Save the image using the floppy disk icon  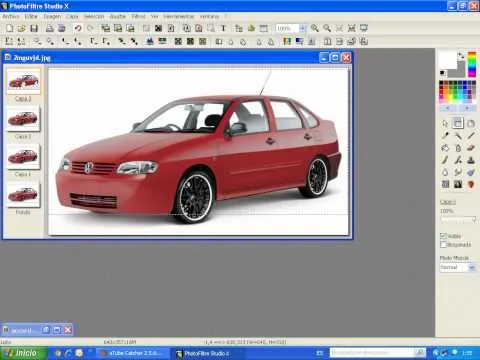(34, 28)
